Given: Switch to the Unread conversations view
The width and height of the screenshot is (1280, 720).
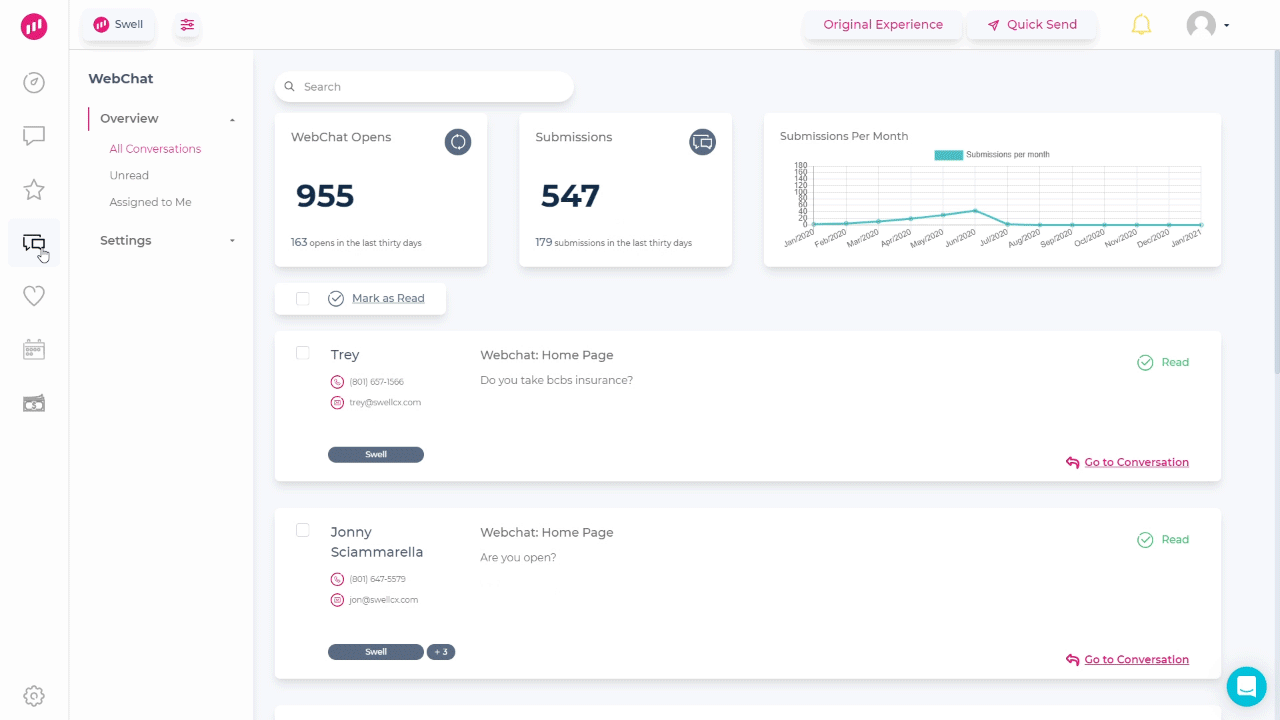Looking at the screenshot, I should tap(129, 175).
